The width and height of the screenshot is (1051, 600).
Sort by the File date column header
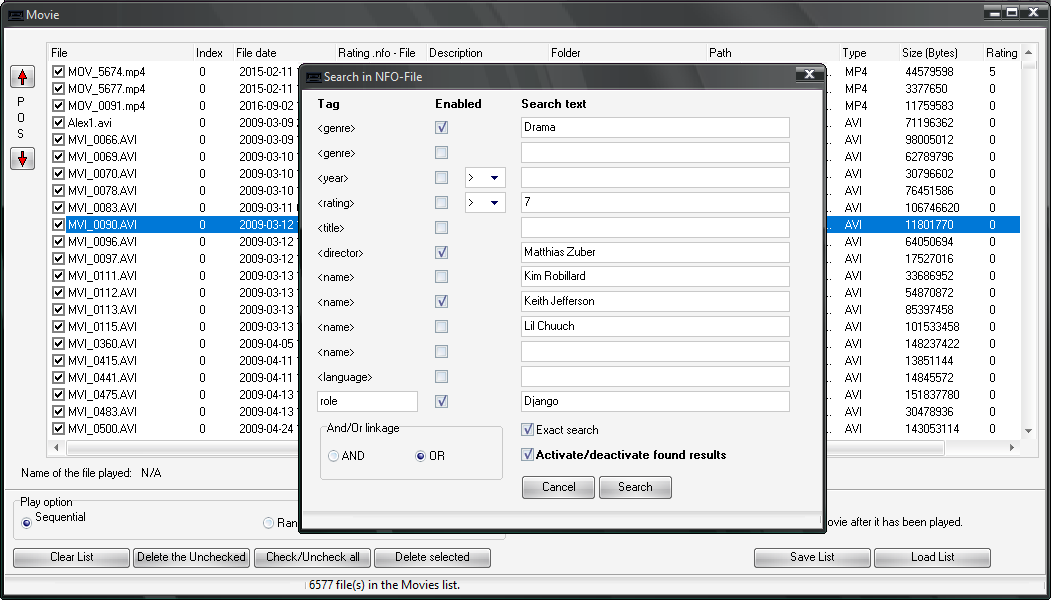pyautogui.click(x=284, y=53)
